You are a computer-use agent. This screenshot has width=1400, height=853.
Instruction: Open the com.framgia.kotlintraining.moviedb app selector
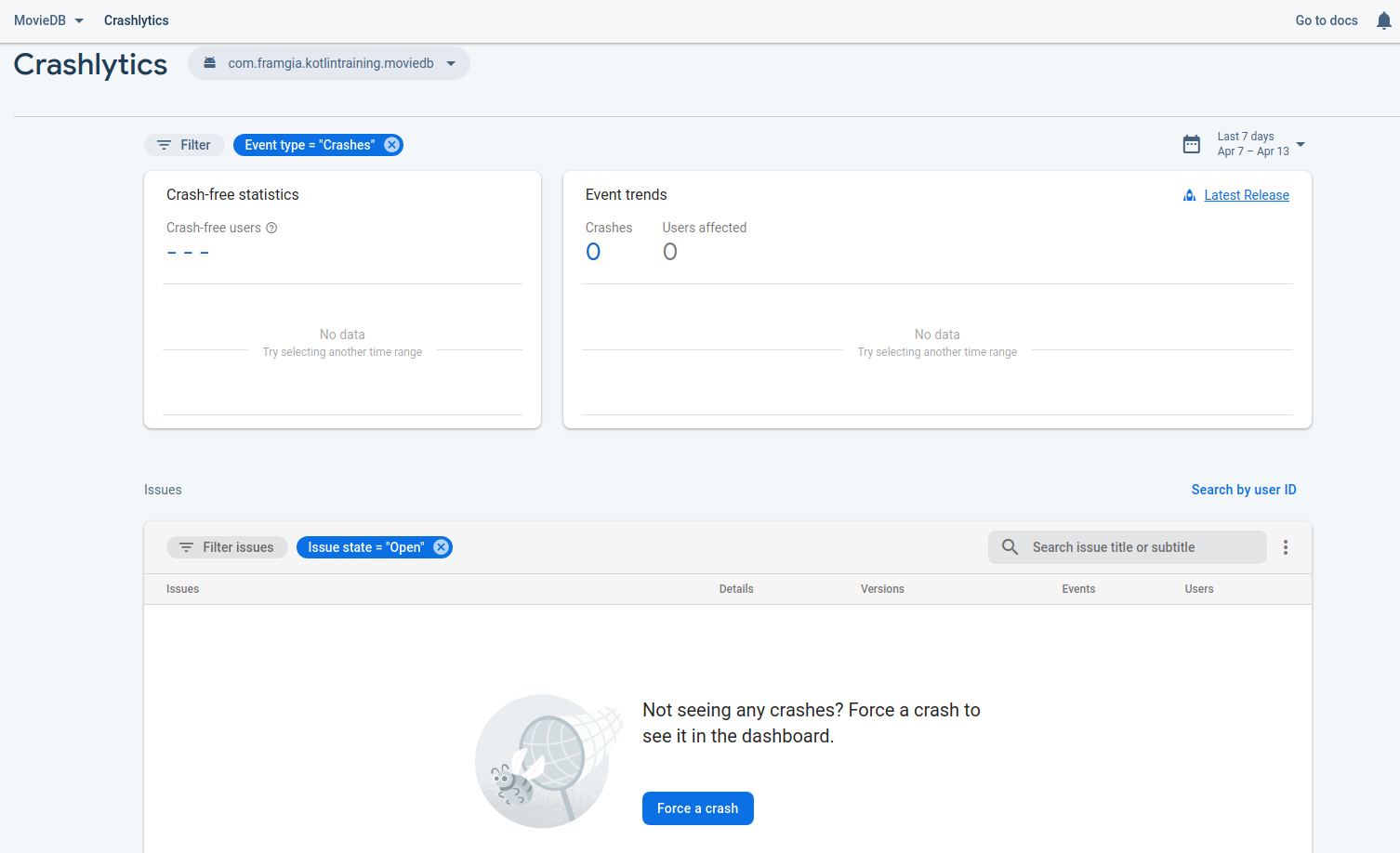(329, 63)
